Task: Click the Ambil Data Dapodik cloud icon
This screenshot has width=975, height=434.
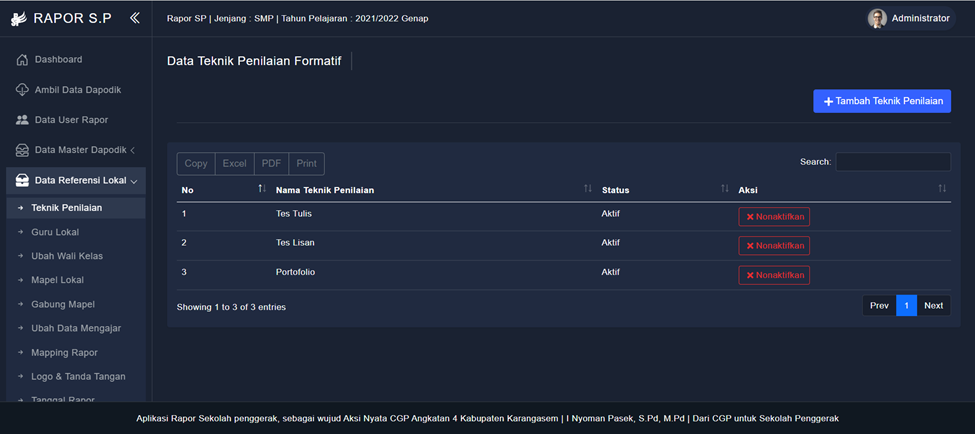Action: pos(22,90)
